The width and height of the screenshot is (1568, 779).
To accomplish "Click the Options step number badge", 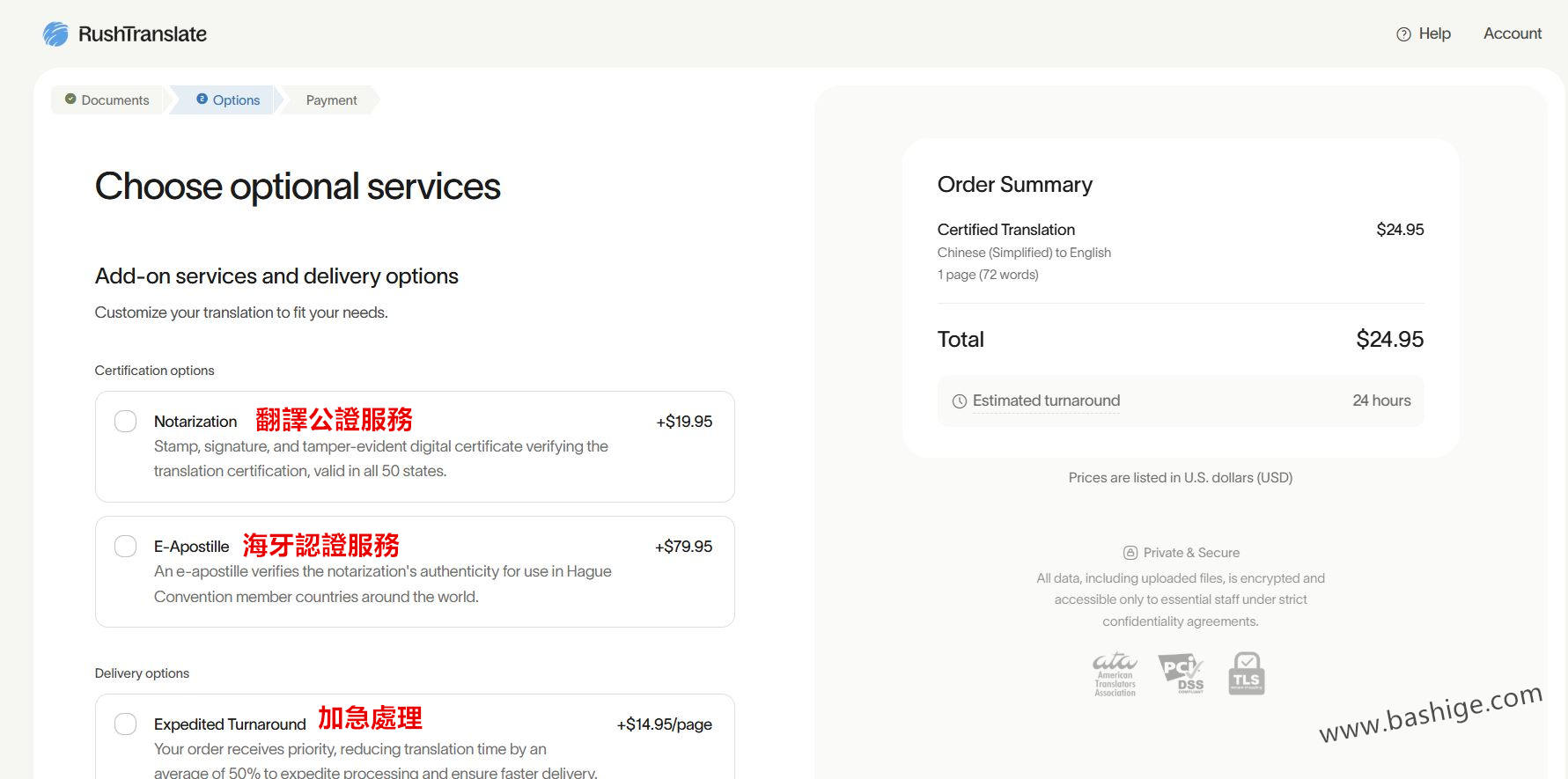I will (x=202, y=99).
